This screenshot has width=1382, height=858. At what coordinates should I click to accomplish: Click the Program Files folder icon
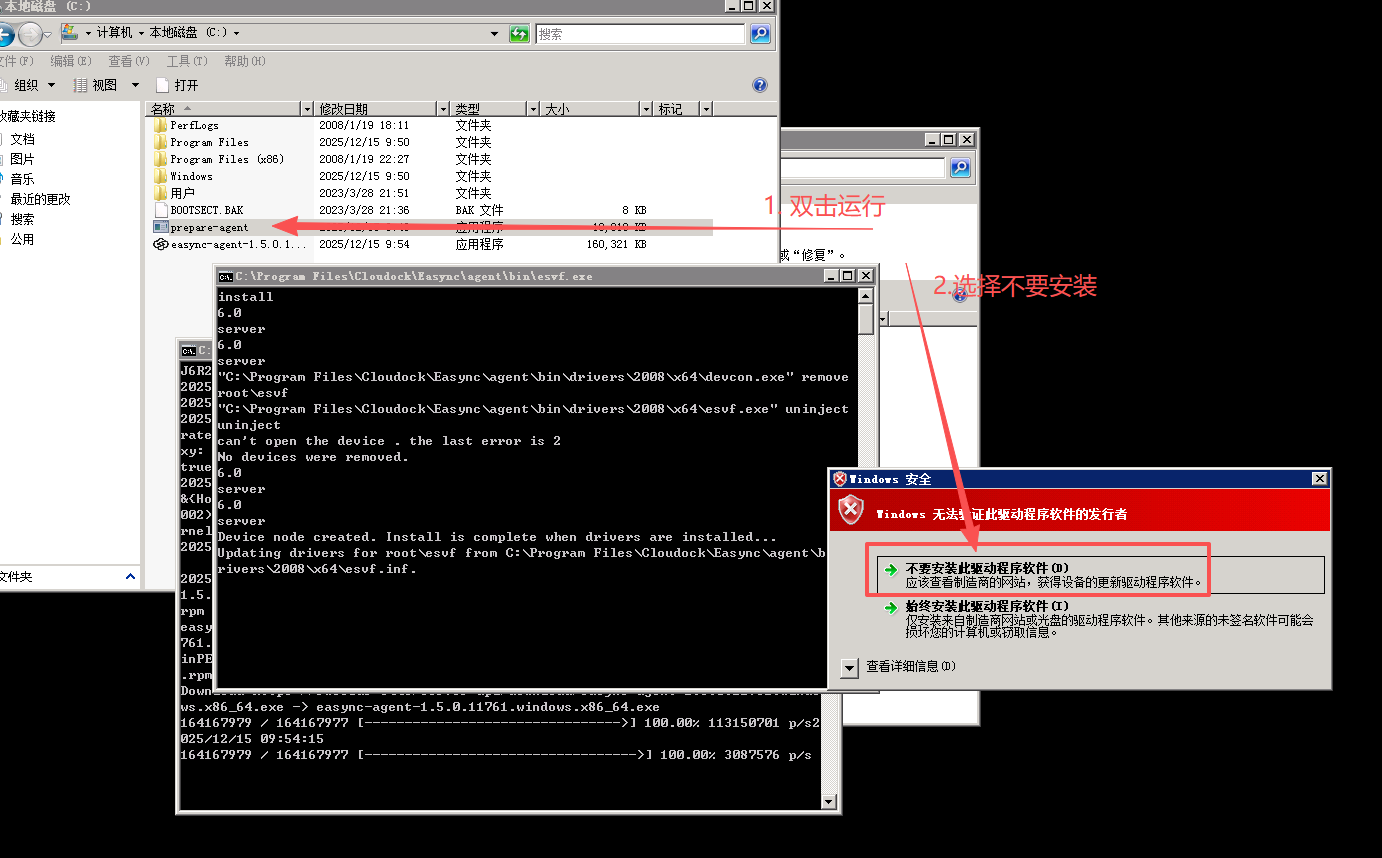click(160, 142)
